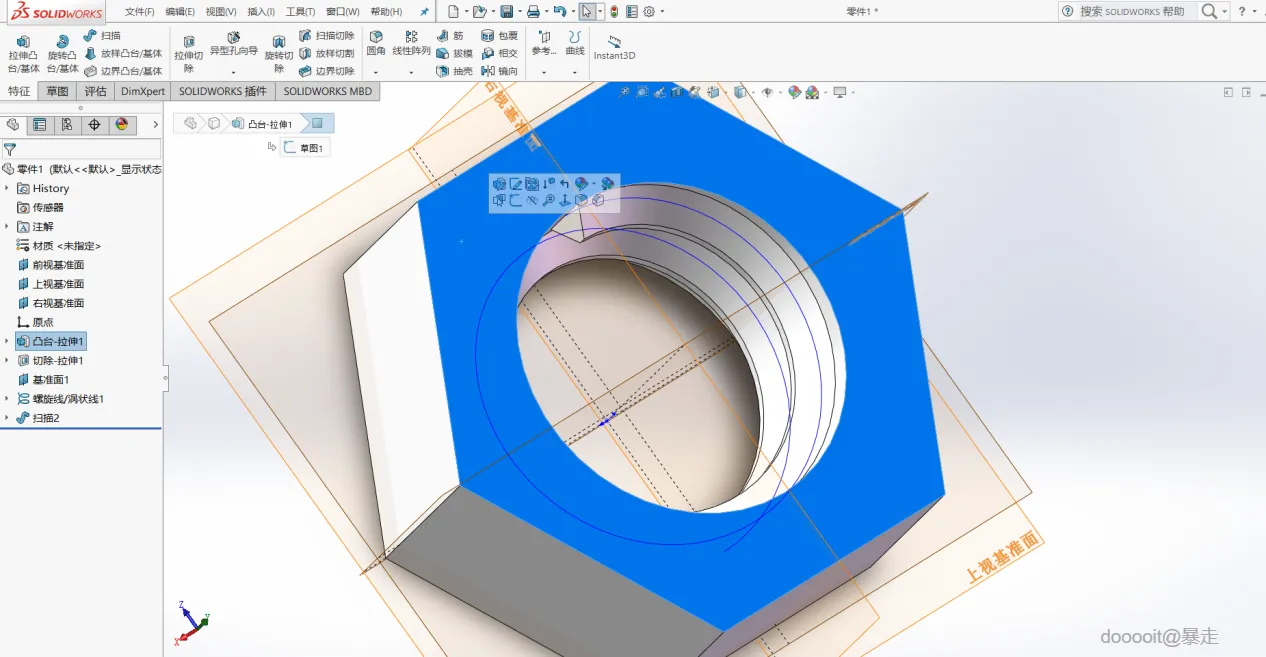The image size is (1266, 657).
Task: Click the Reference Geometry (参考...) tool
Action: point(544,43)
